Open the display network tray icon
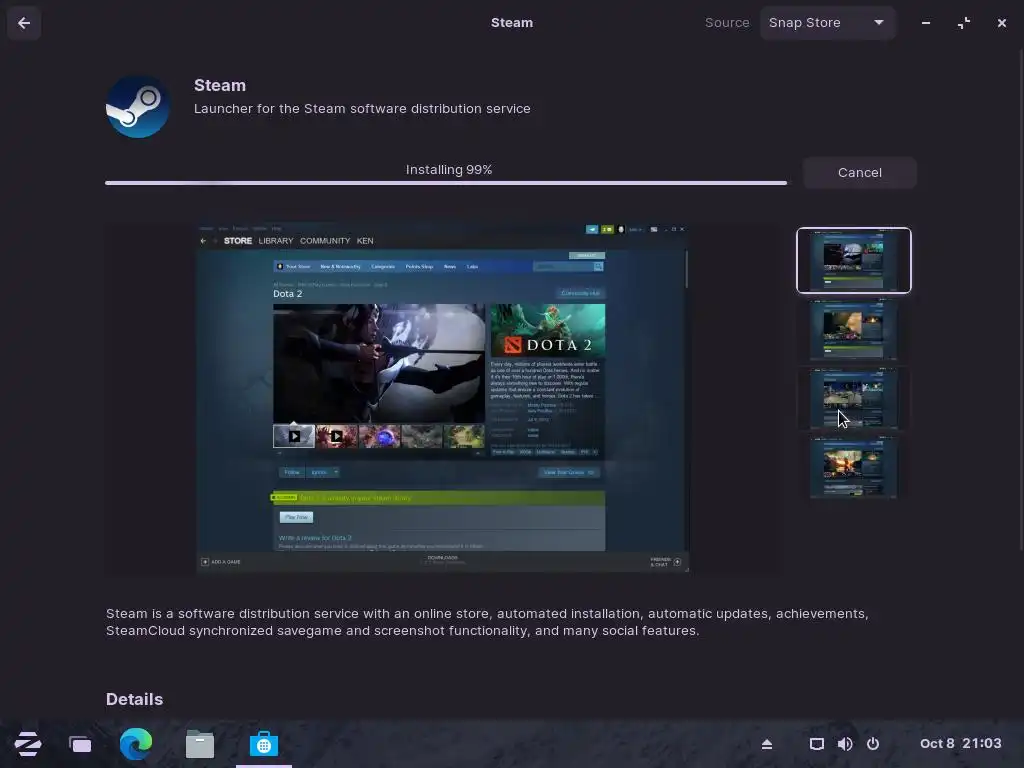Image resolution: width=1024 pixels, height=768 pixels. coord(817,744)
